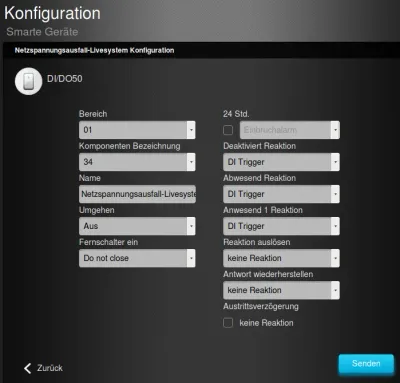400x383 pixels.
Task: Go back via the Zurück link
Action: click(50, 368)
